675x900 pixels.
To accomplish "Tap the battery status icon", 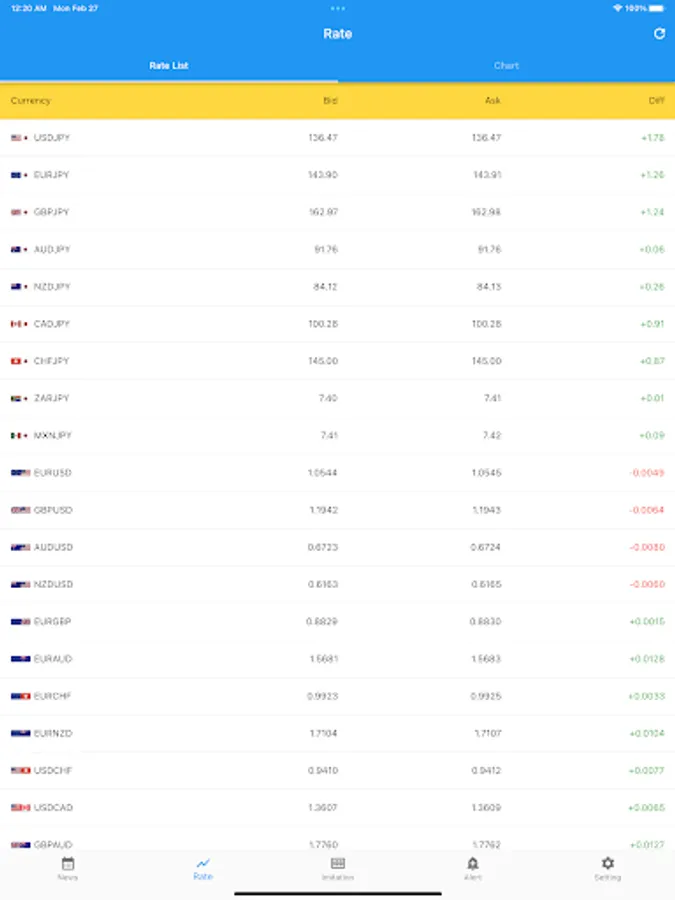I will click(x=656, y=8).
